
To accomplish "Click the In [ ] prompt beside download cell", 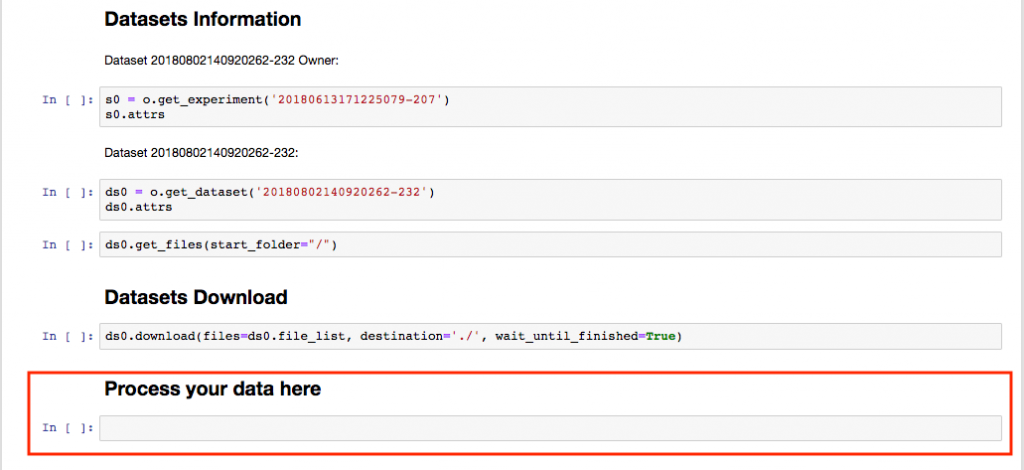I will coord(68,336).
